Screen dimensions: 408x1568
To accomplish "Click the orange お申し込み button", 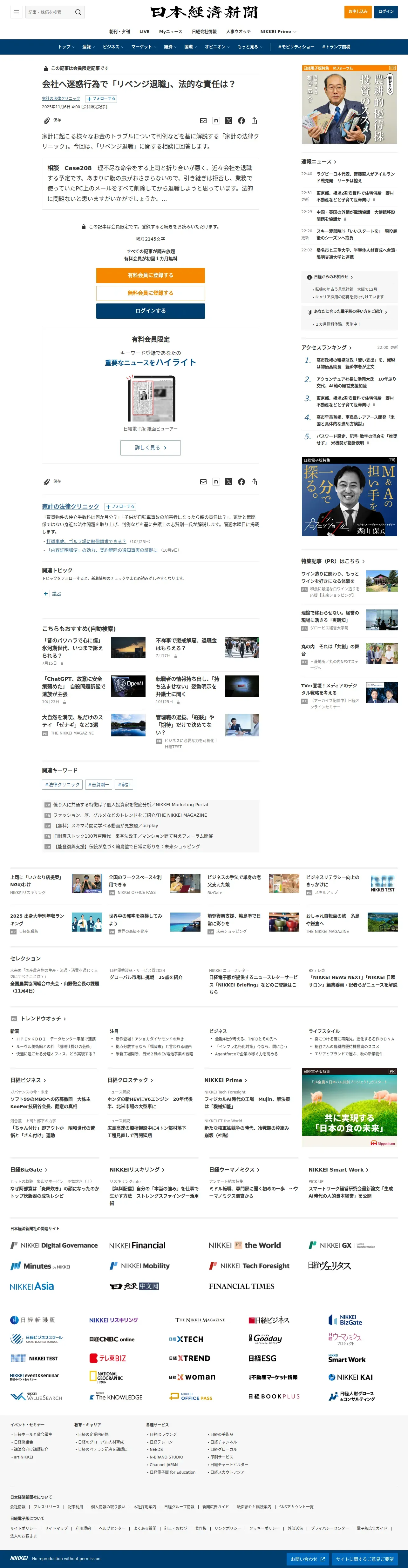I will coord(358,11).
